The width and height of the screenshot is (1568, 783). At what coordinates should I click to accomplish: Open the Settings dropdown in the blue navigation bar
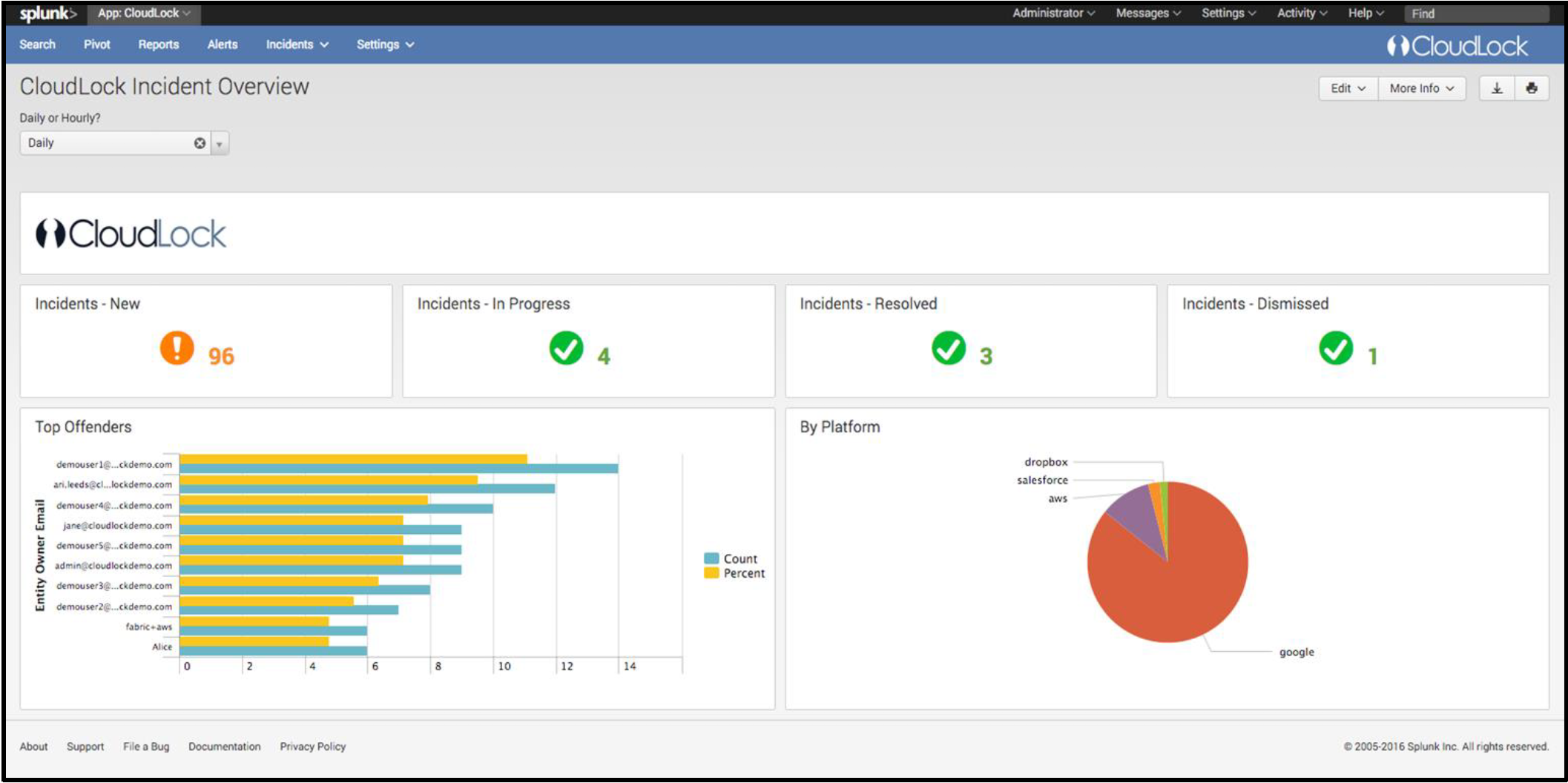(385, 44)
